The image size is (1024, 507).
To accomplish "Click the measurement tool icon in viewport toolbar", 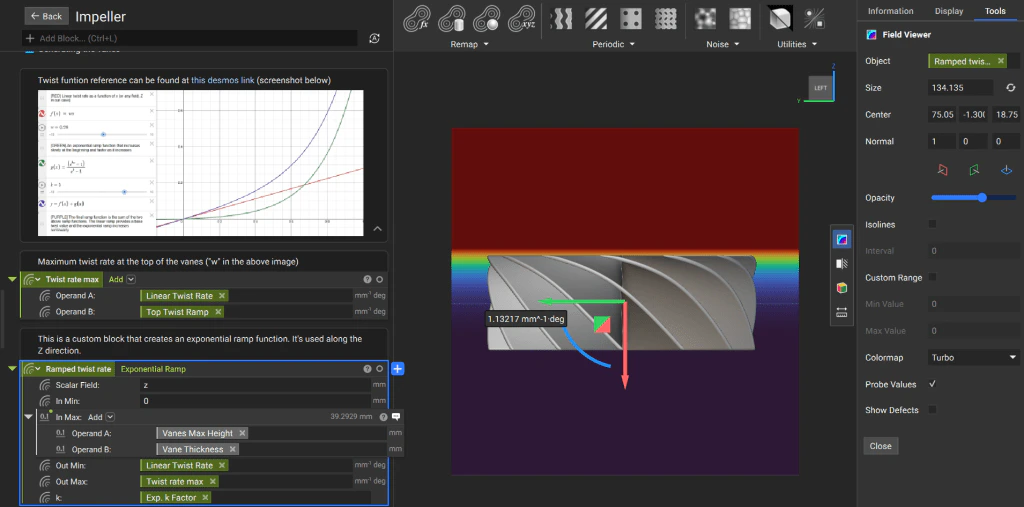I will pos(841,312).
